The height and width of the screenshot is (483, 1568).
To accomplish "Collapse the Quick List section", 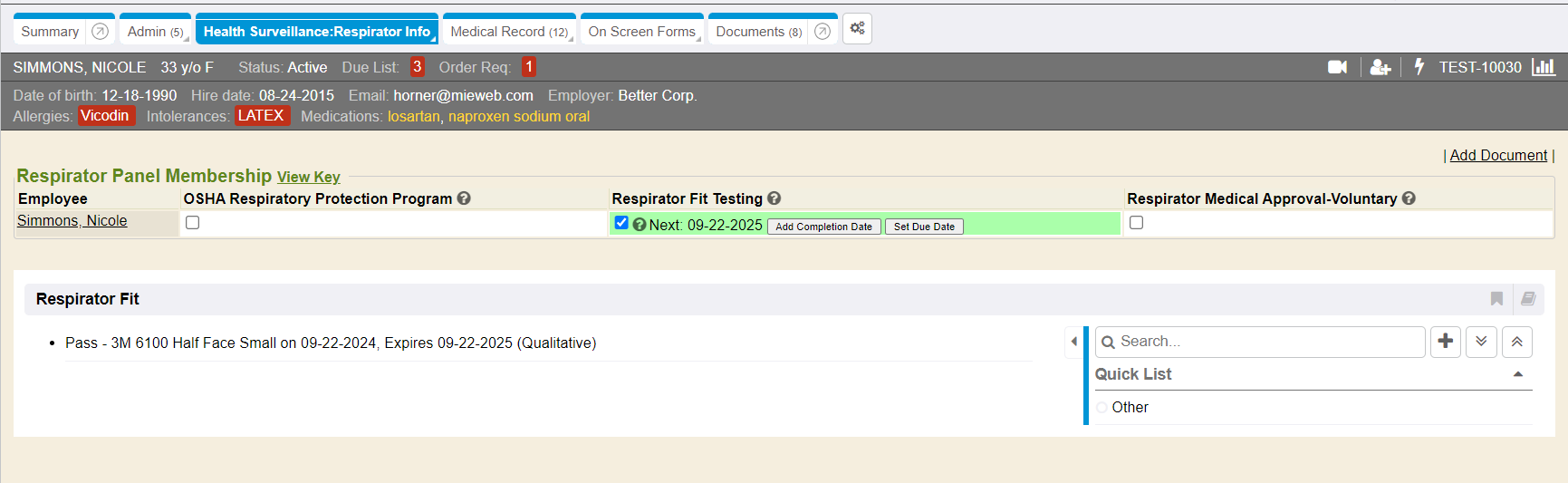I will (1518, 374).
